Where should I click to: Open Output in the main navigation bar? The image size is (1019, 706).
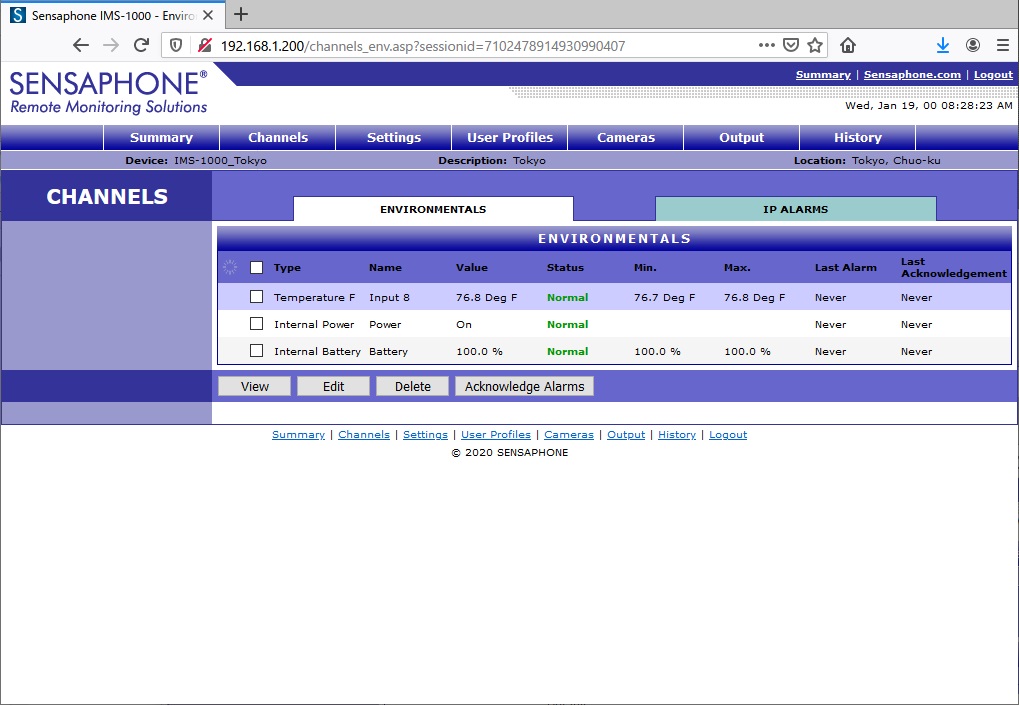tap(742, 137)
